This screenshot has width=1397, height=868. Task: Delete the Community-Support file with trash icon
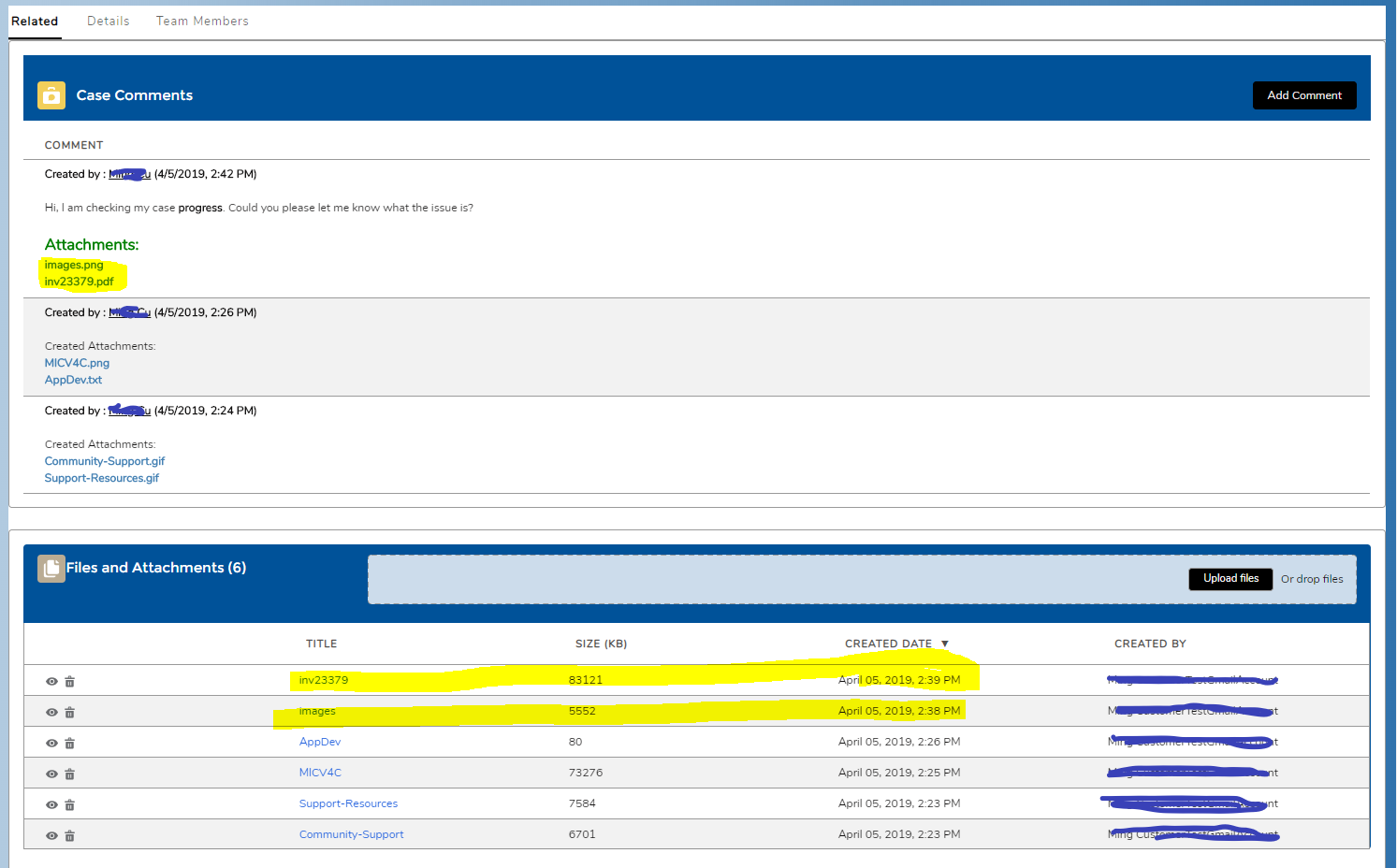point(69,836)
